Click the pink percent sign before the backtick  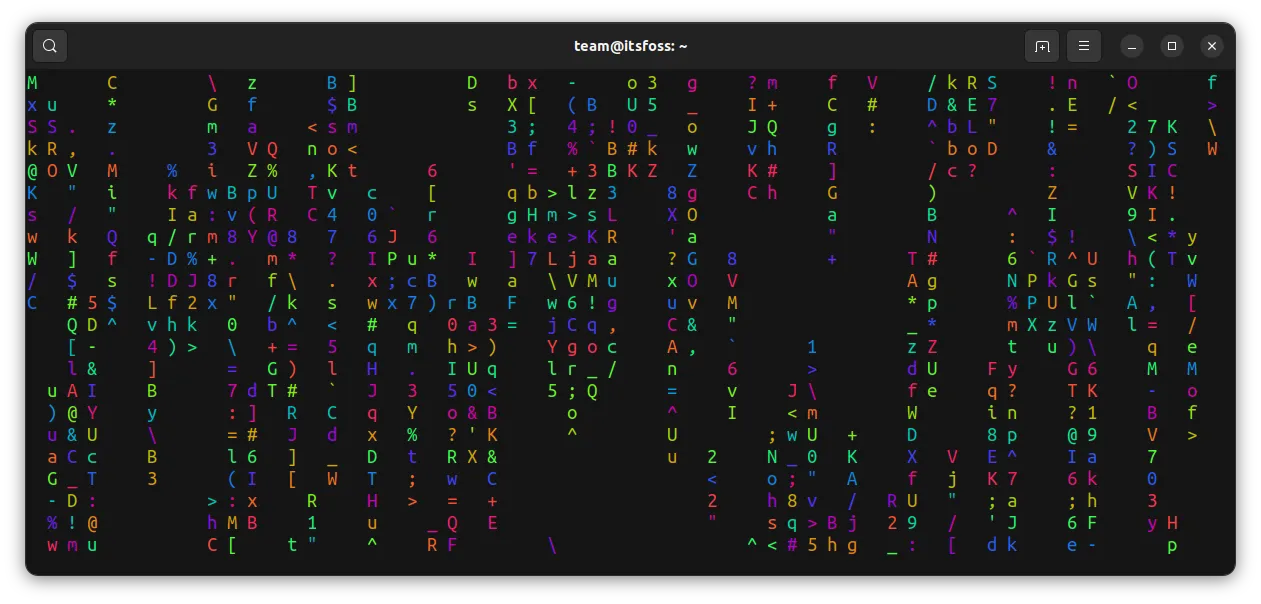[572, 148]
